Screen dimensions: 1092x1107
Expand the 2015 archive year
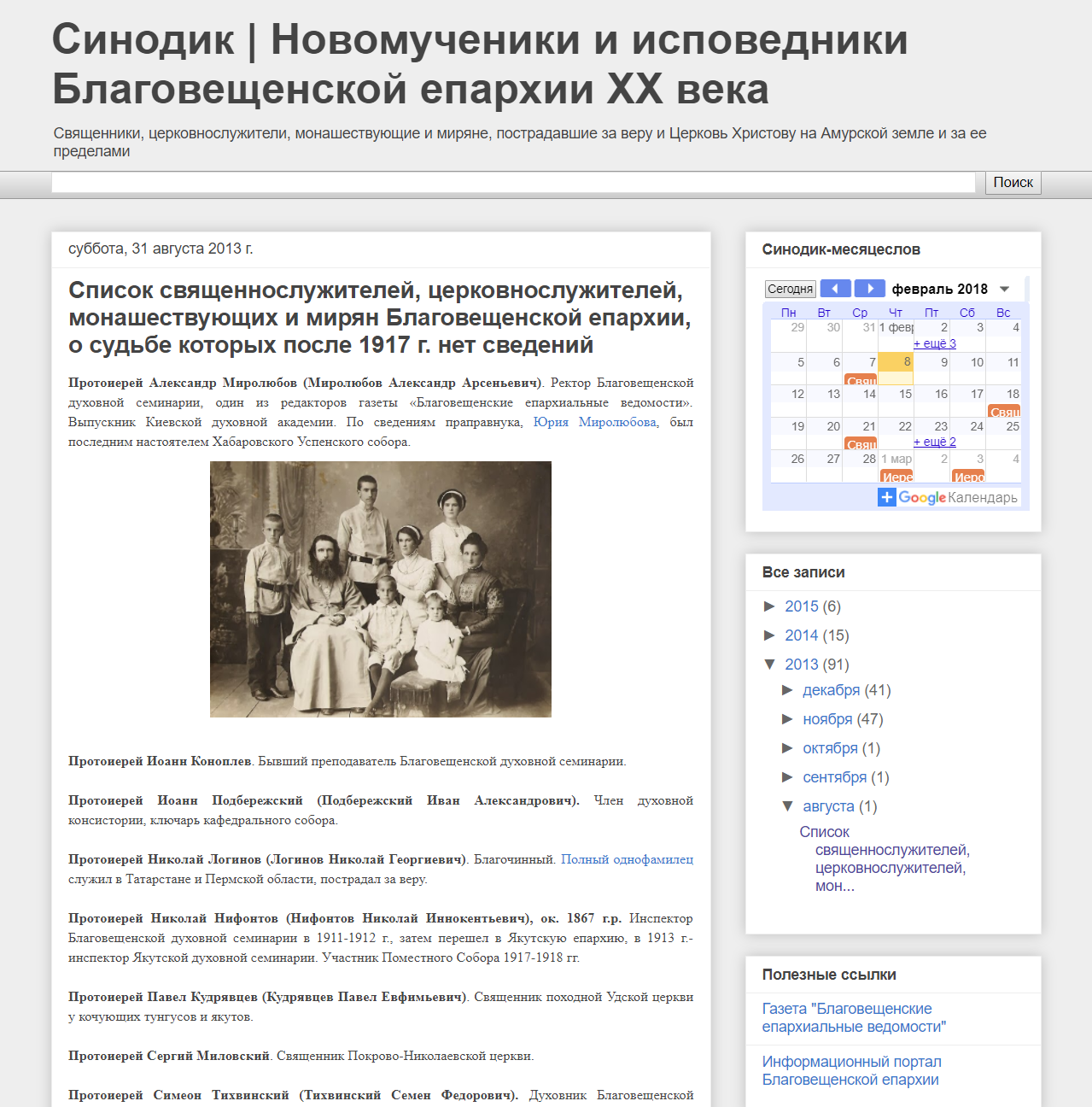[769, 606]
